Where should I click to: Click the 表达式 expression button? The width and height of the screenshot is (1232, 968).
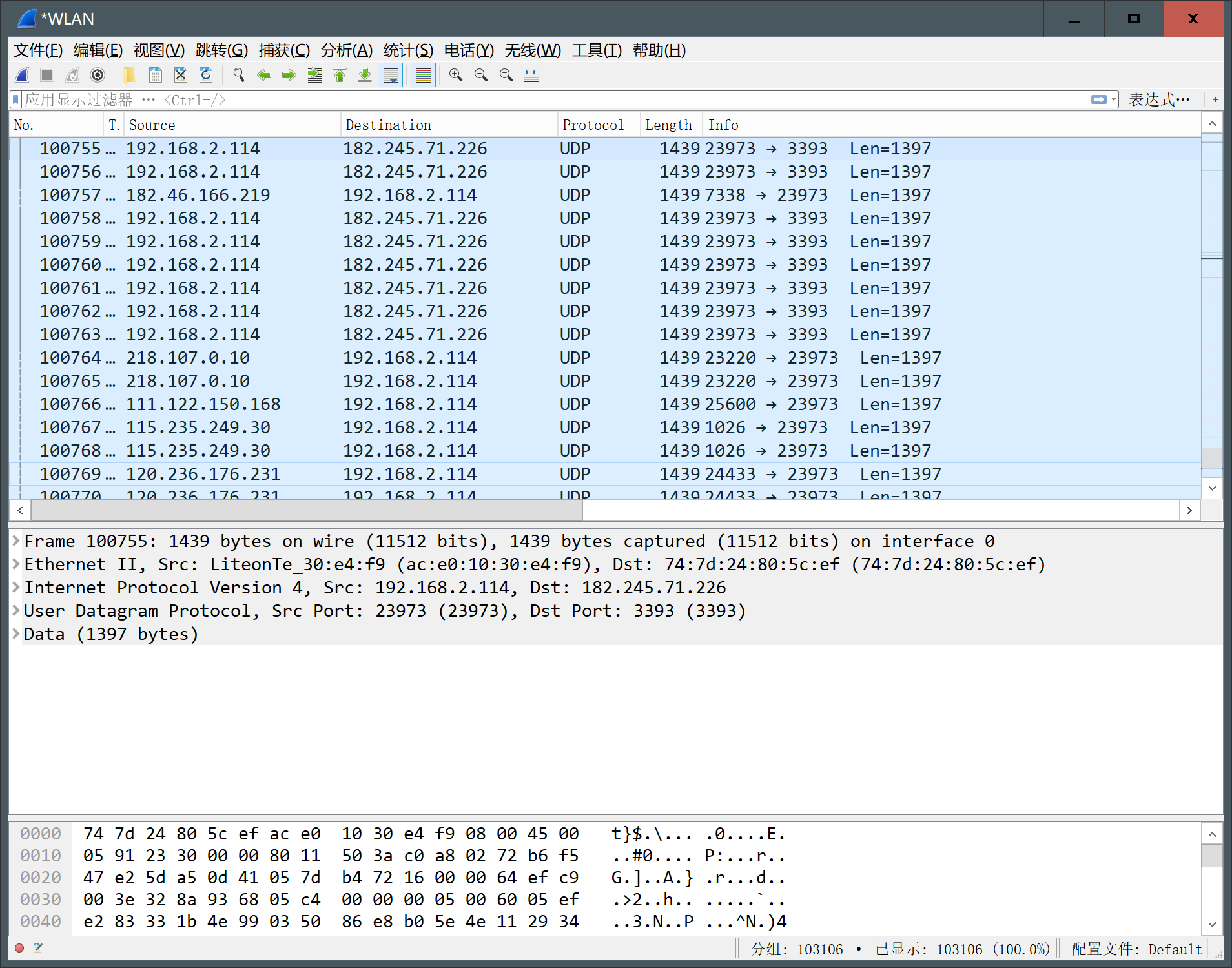coord(1158,99)
